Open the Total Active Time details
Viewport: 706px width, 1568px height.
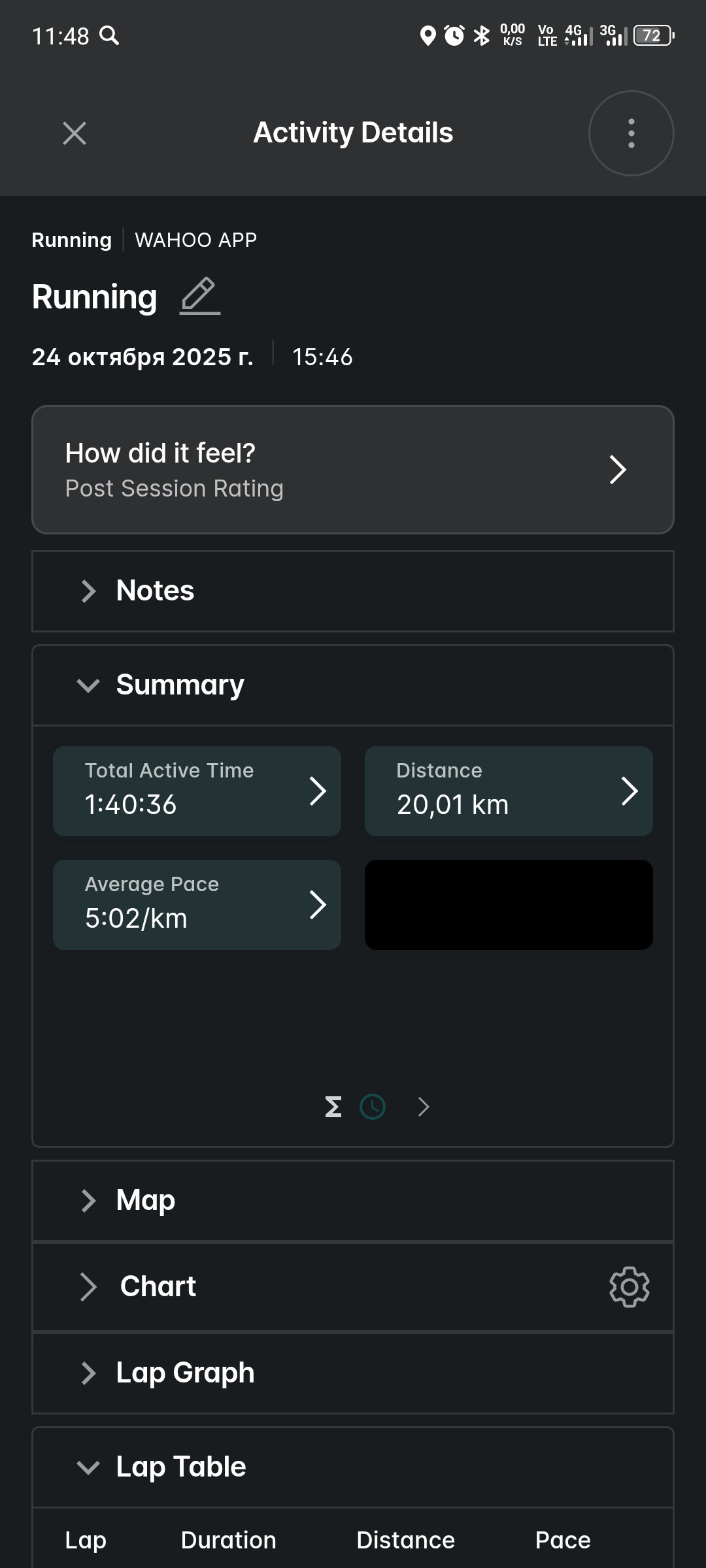tap(197, 791)
